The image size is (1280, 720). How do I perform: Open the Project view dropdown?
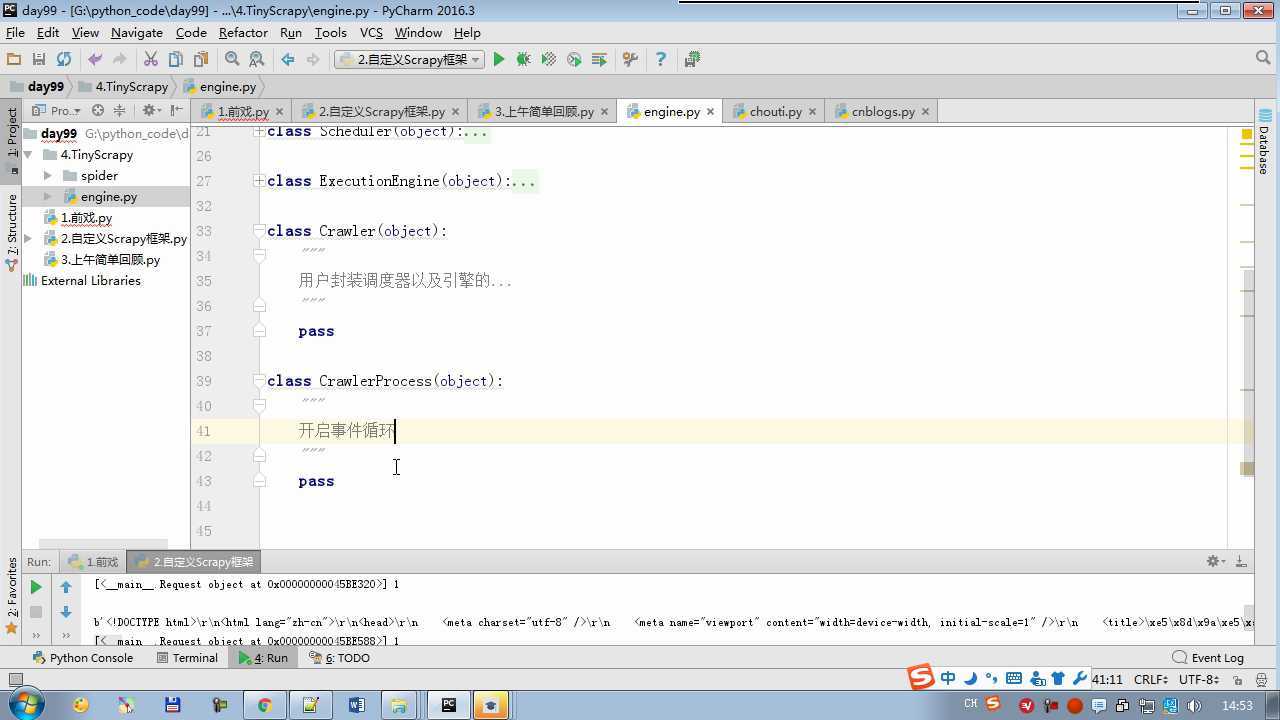[x=57, y=111]
